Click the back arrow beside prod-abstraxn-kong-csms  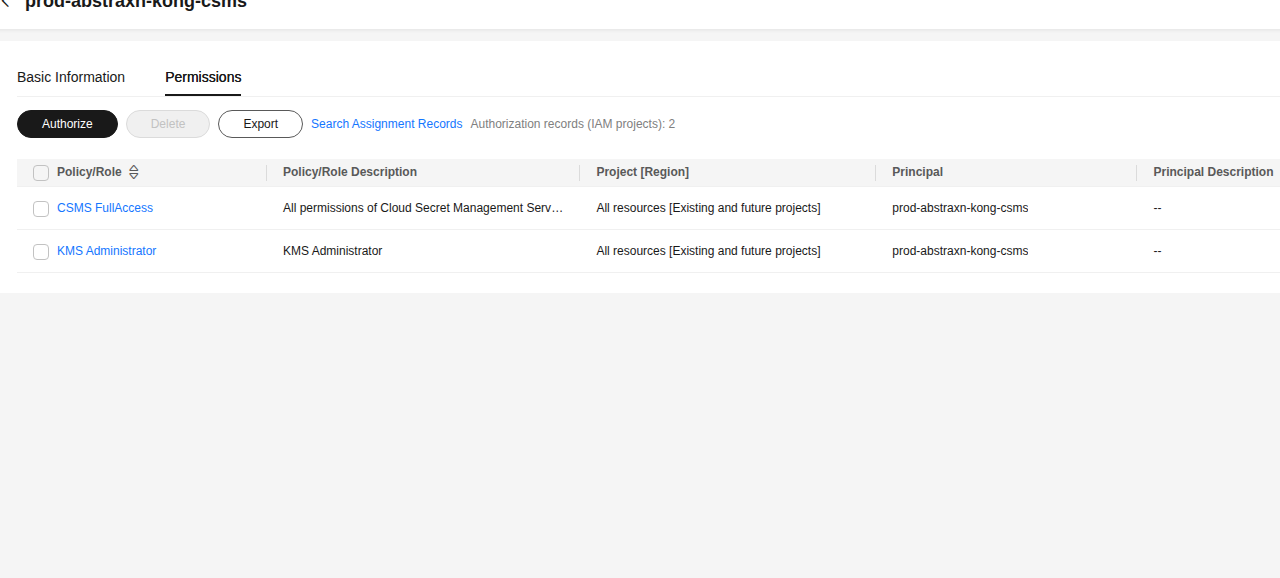point(8,4)
